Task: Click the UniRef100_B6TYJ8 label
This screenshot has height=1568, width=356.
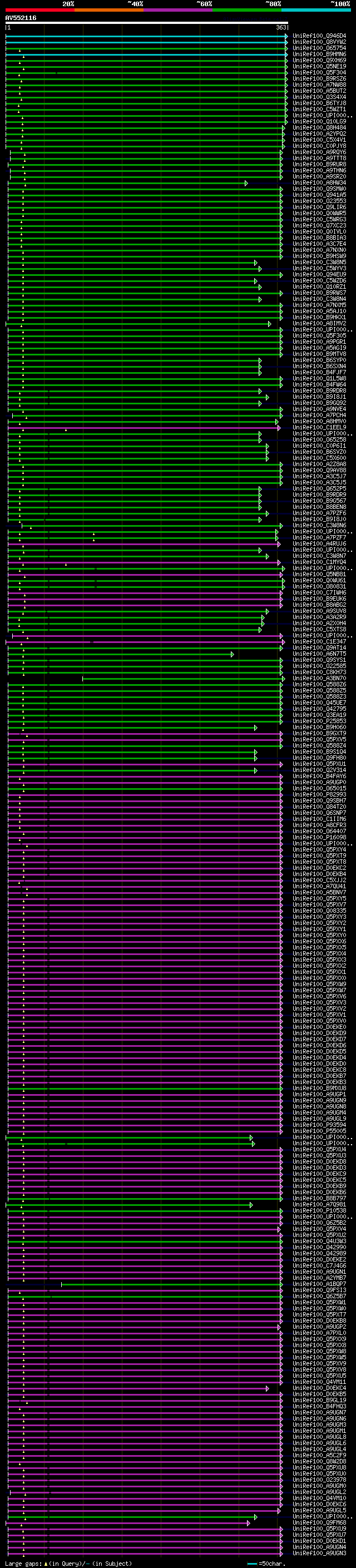Action: (x=319, y=103)
